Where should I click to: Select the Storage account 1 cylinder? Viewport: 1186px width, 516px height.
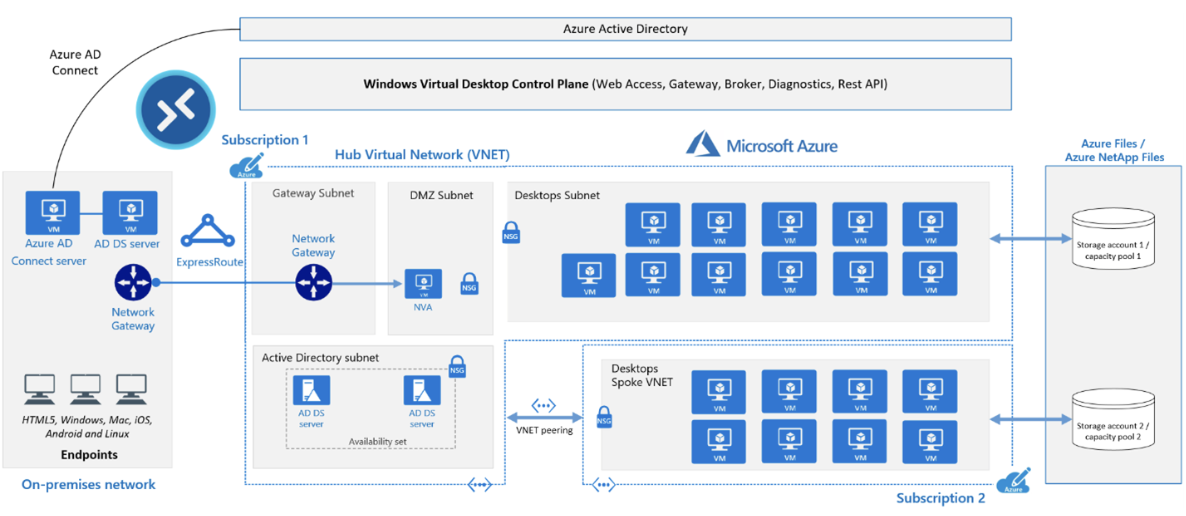[x=1115, y=238]
